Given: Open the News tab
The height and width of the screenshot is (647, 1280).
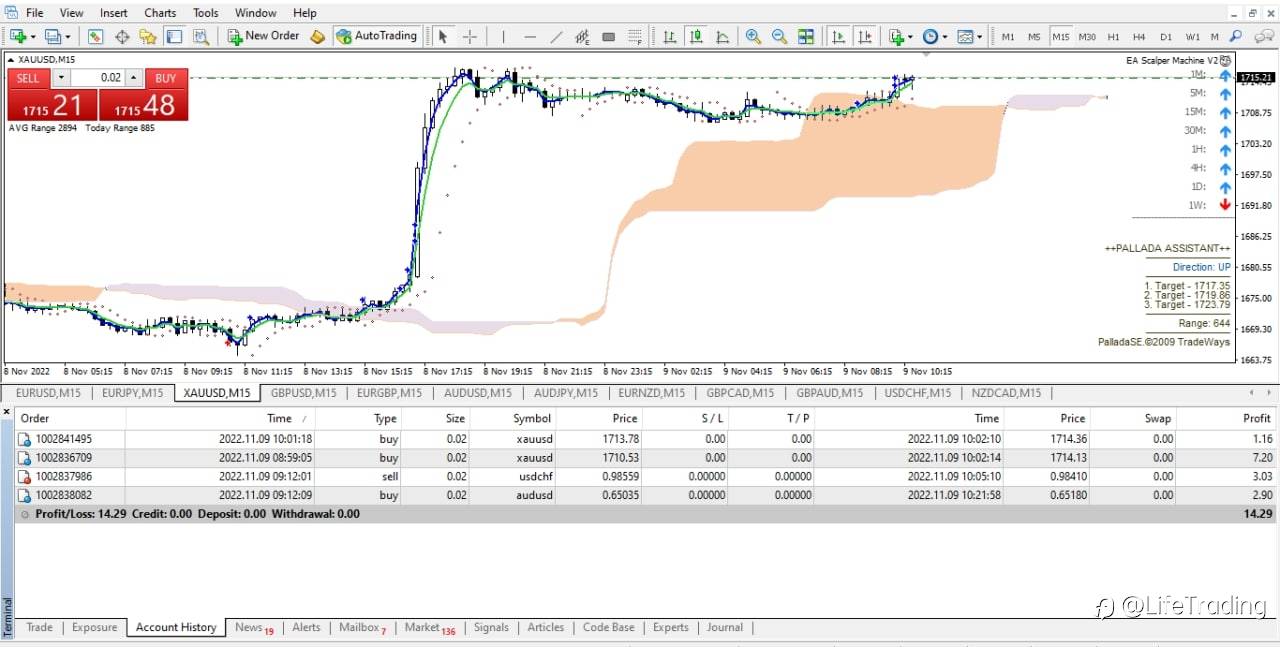Looking at the screenshot, I should (254, 627).
